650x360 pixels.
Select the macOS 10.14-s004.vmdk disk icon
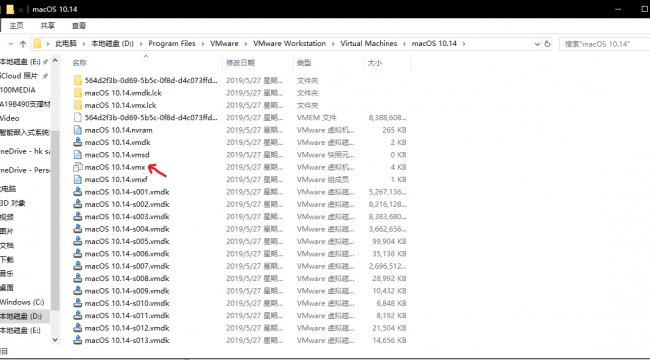tap(78, 229)
